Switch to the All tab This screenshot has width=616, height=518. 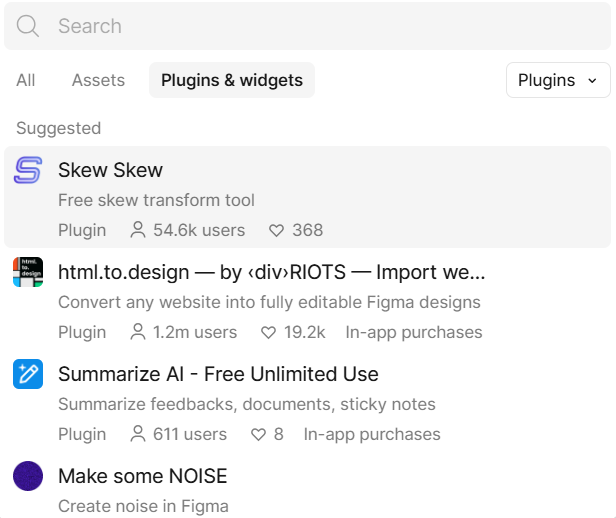pos(26,80)
